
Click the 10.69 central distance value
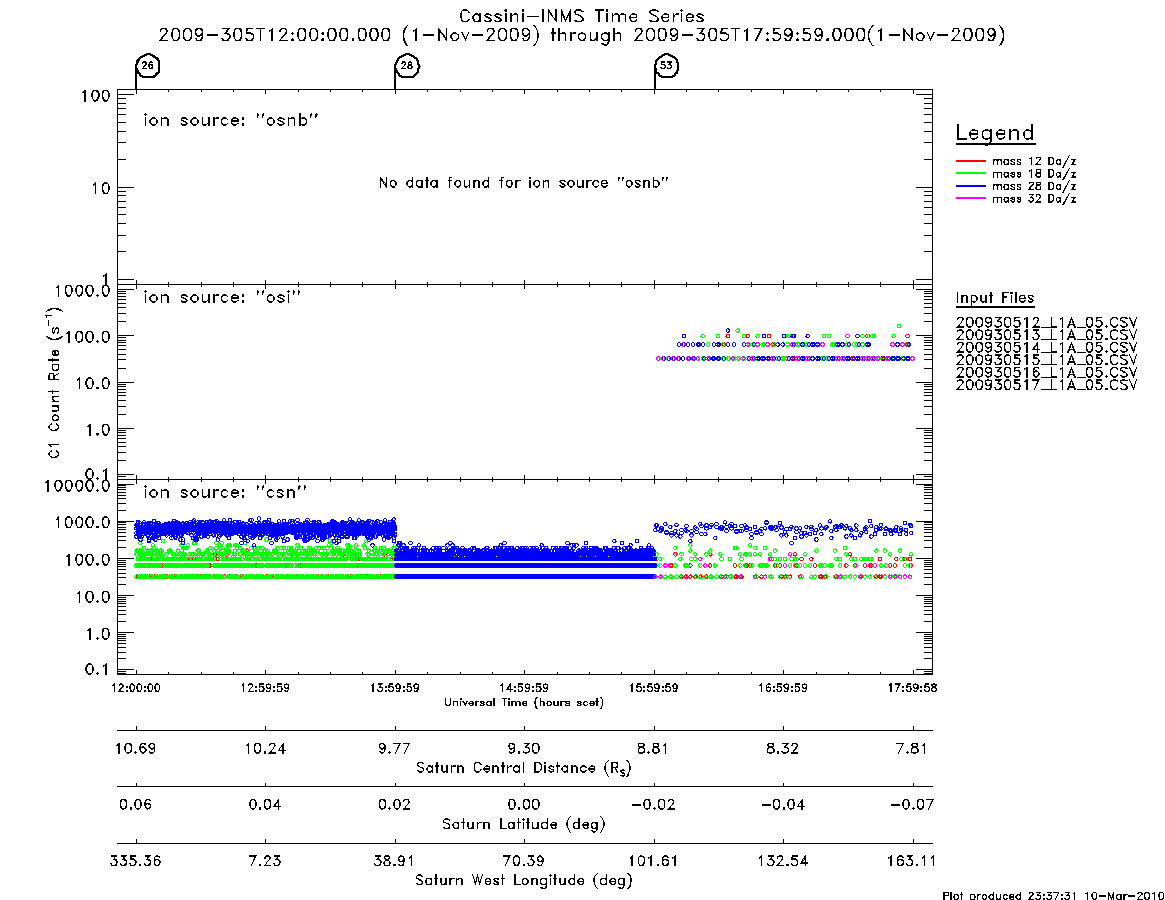point(136,748)
